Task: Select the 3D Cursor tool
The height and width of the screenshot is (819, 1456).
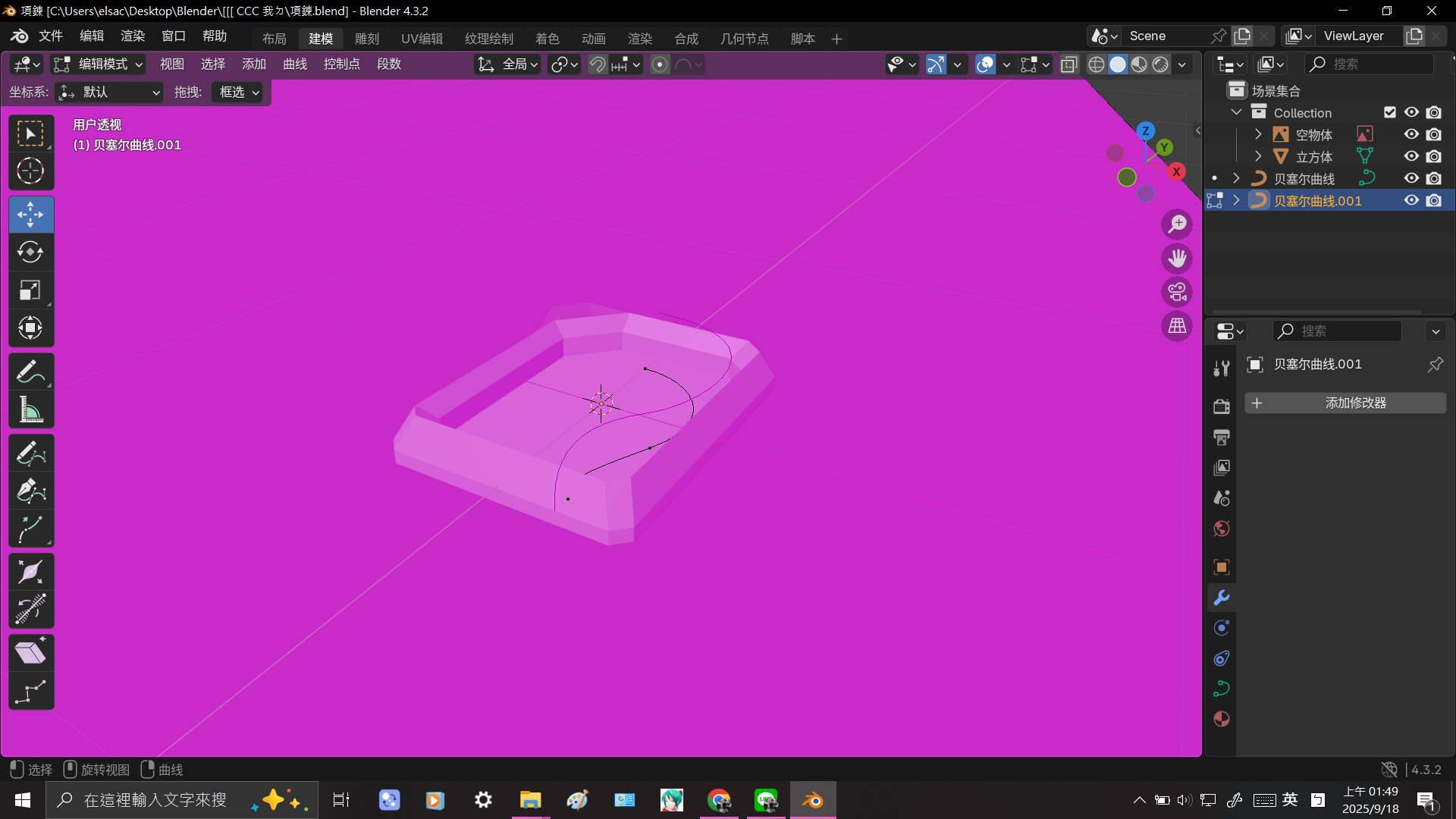Action: click(30, 171)
